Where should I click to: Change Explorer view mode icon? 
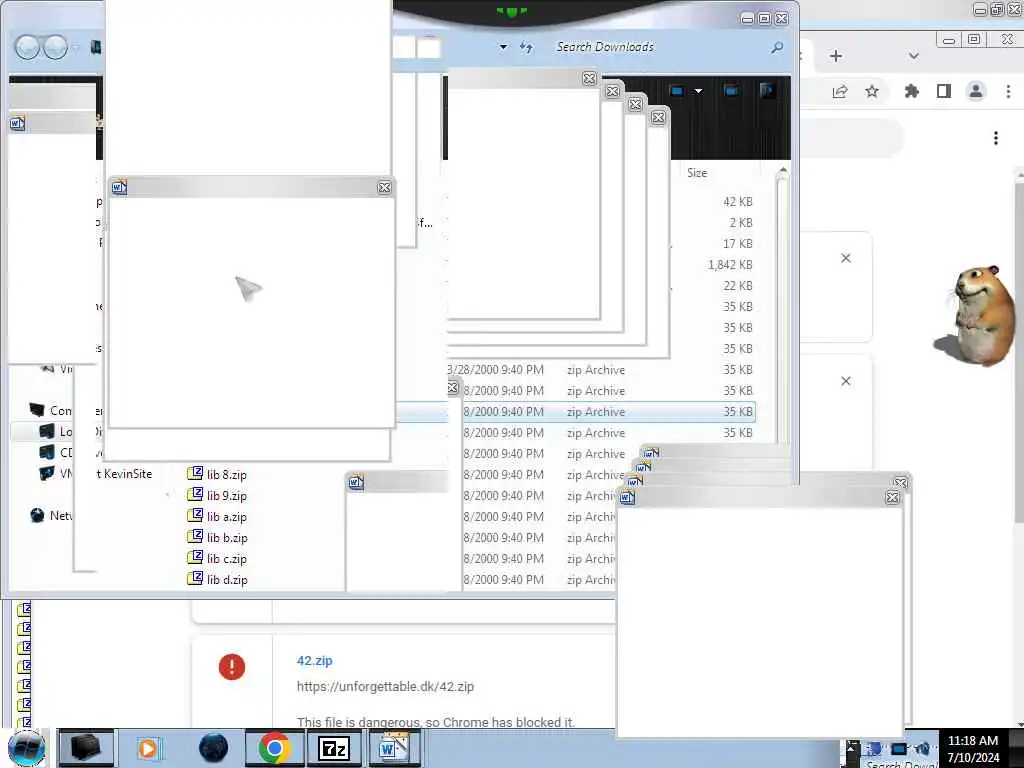click(x=677, y=91)
